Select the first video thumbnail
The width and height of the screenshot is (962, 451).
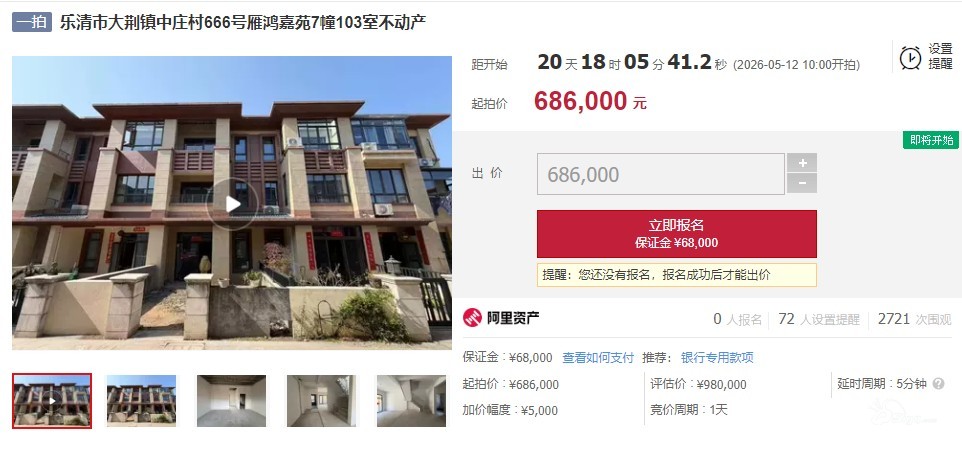coord(52,401)
